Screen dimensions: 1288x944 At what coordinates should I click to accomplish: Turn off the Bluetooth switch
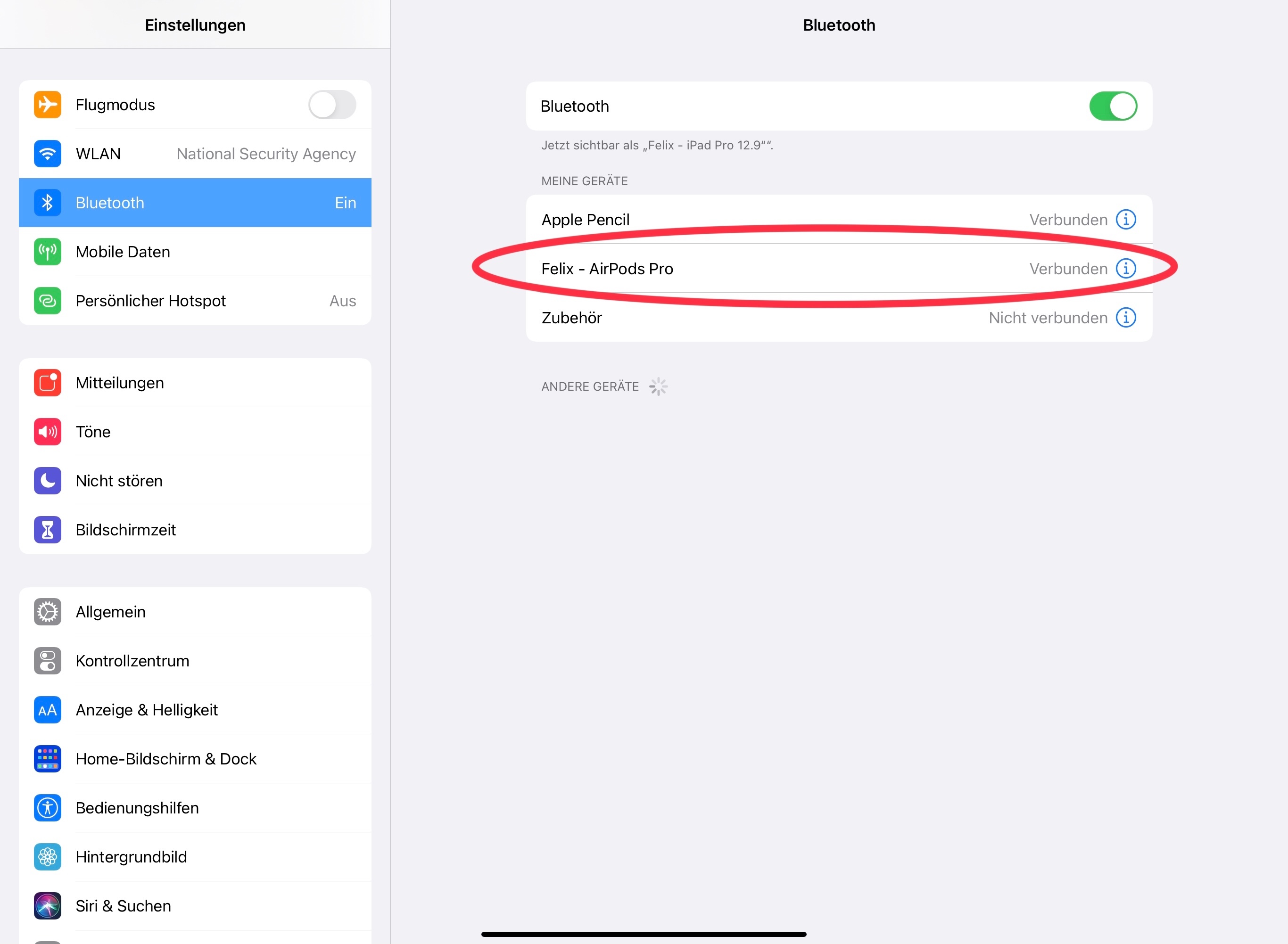tap(1113, 107)
